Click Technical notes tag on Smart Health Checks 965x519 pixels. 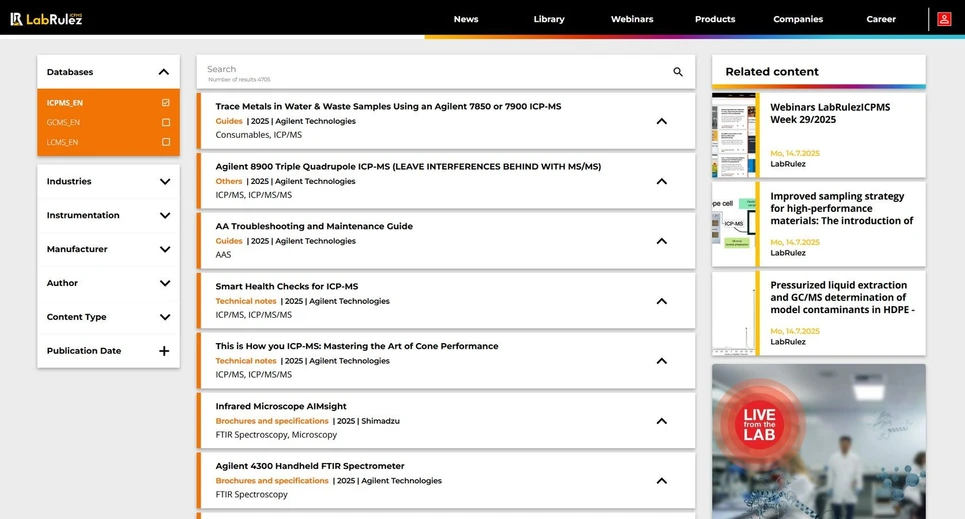pos(246,301)
